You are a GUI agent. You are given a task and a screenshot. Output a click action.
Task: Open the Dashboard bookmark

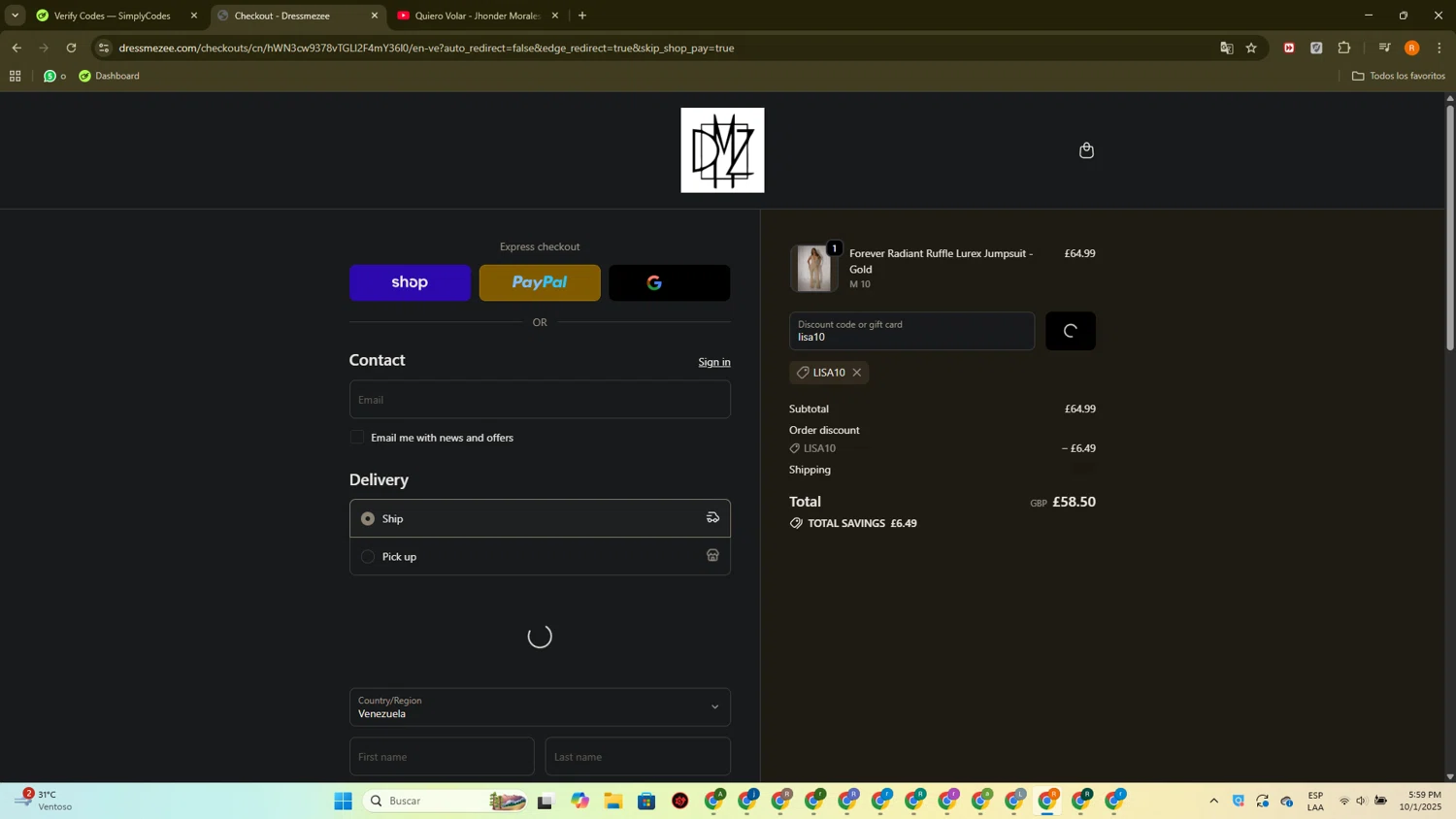[x=109, y=76]
